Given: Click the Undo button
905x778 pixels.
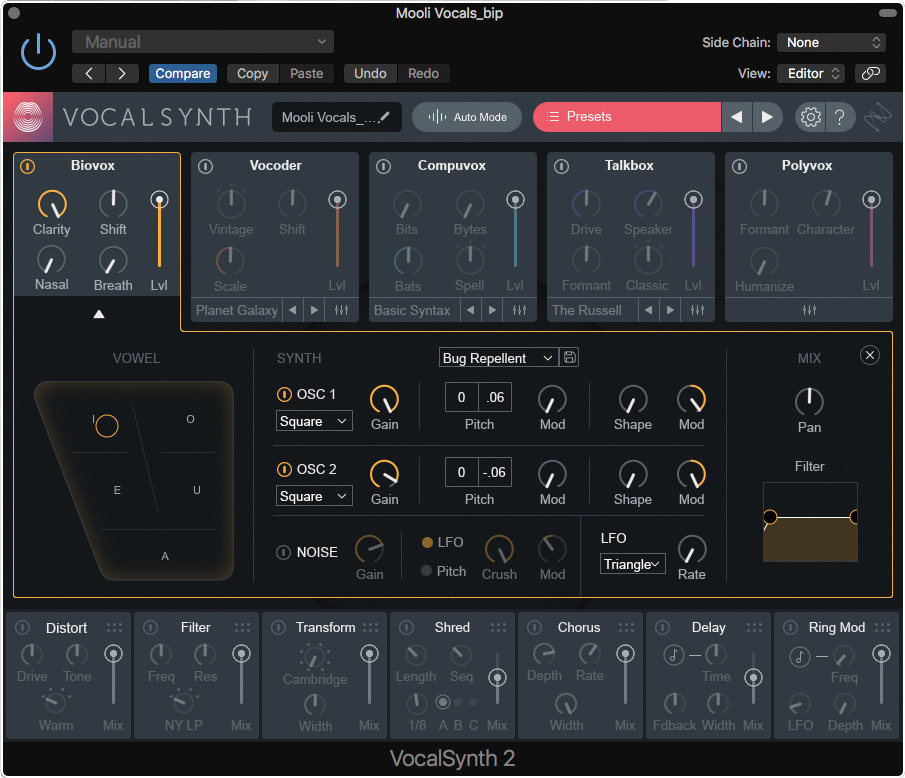Looking at the screenshot, I should click(370, 73).
